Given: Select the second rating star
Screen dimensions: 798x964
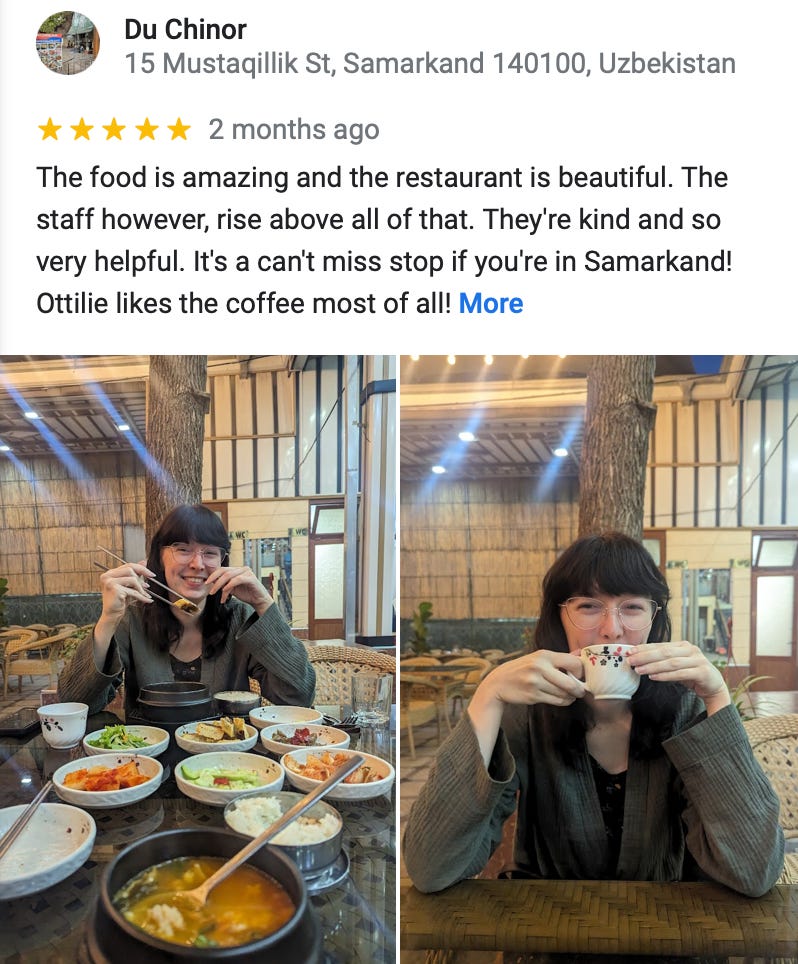Looking at the screenshot, I should click(81, 130).
